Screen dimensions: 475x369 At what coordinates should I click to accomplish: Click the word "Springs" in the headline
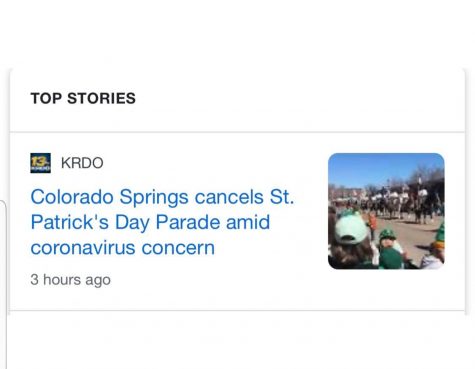[x=154, y=198]
